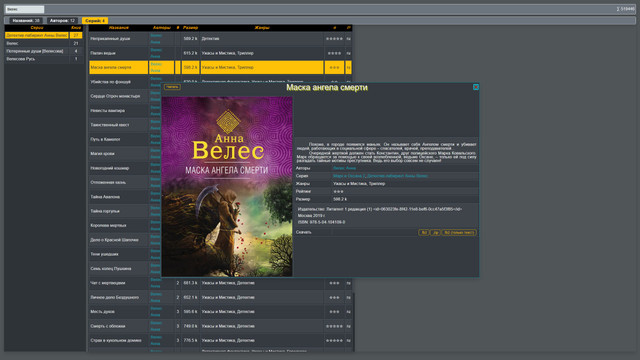640x360 pixels.
Task: Click size 776.5 k in Страх в кукольном домике row
Action: pos(190,340)
